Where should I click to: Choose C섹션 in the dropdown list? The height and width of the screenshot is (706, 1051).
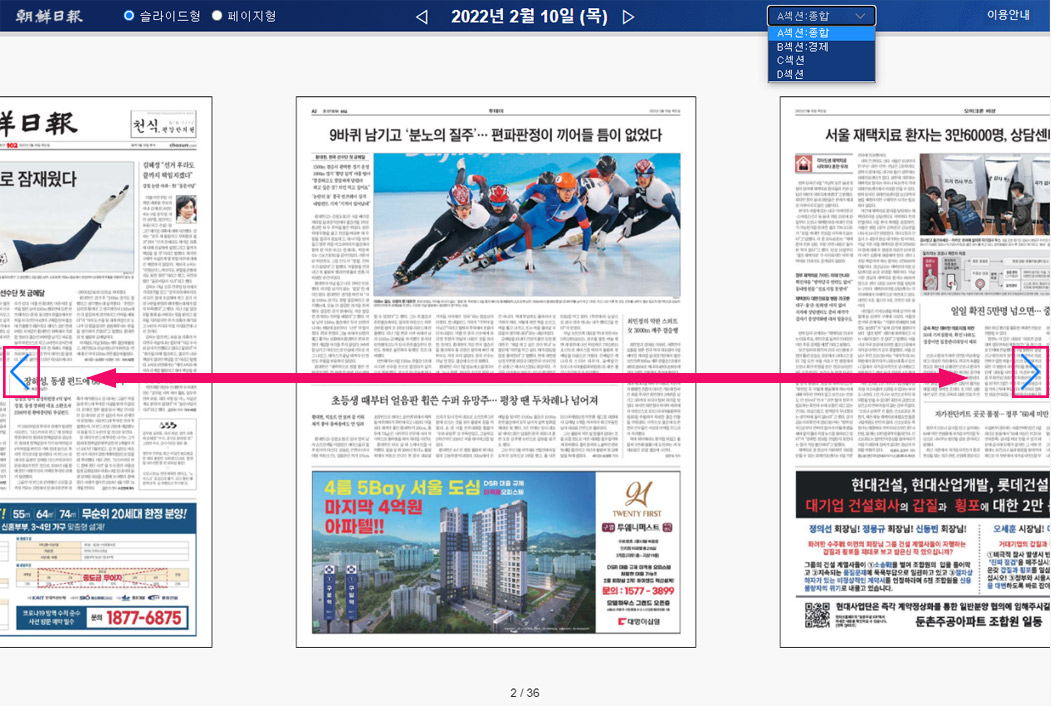coord(821,60)
